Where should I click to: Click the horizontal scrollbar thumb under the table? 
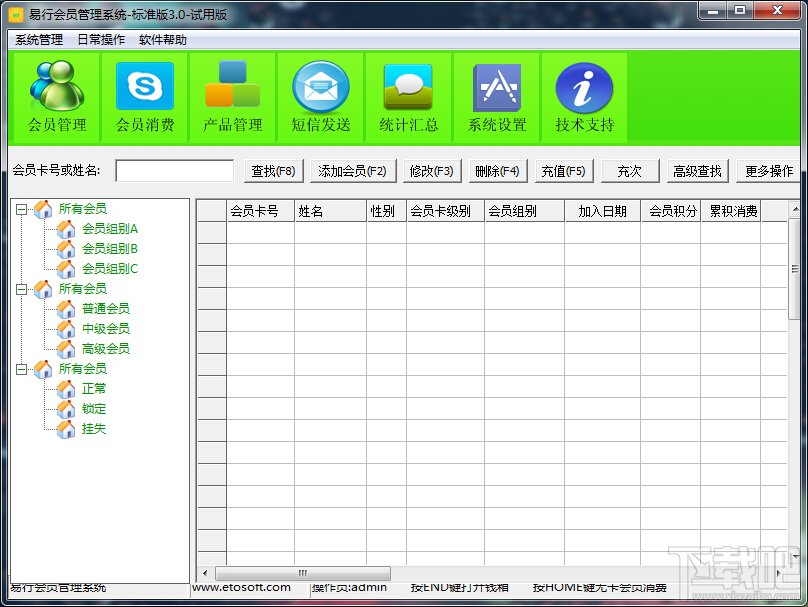tap(302, 573)
